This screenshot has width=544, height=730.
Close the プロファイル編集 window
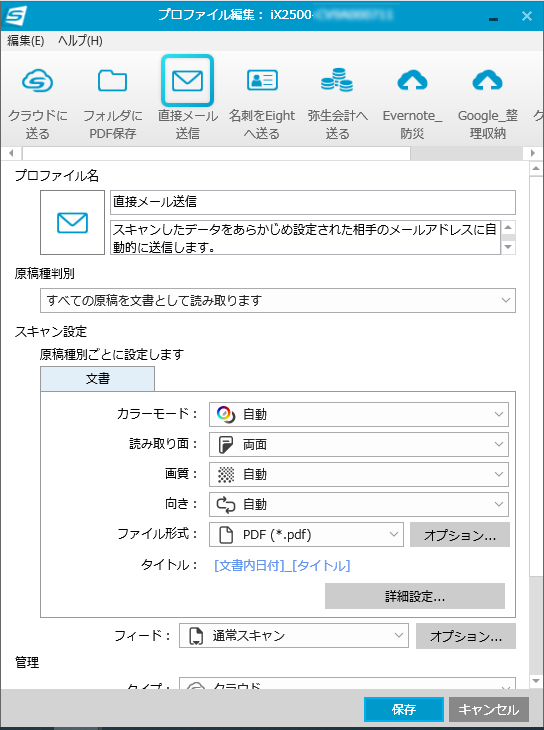(x=527, y=16)
